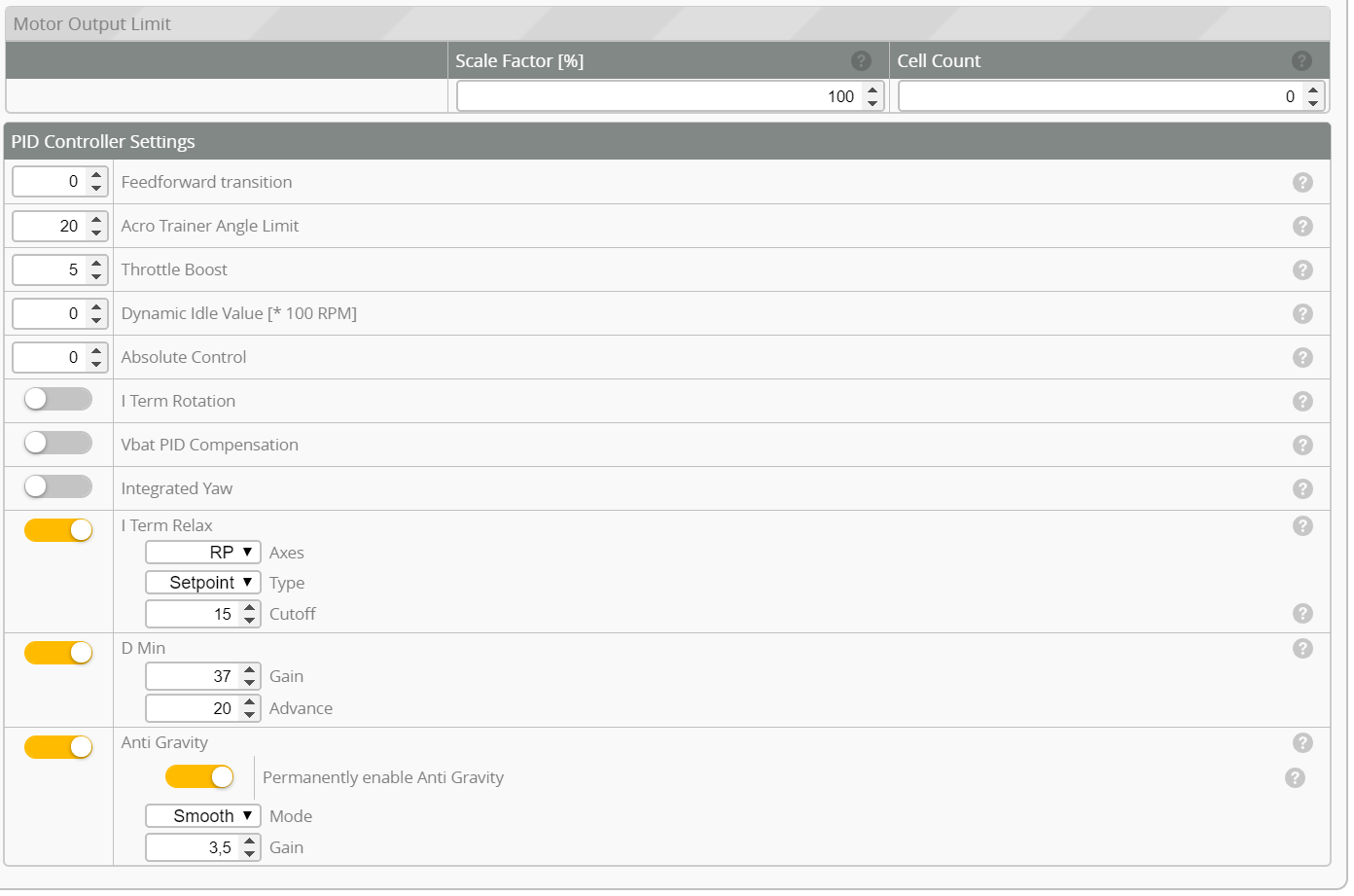
Task: Show help for I Term Relax Cutoff
Action: [x=1302, y=614]
